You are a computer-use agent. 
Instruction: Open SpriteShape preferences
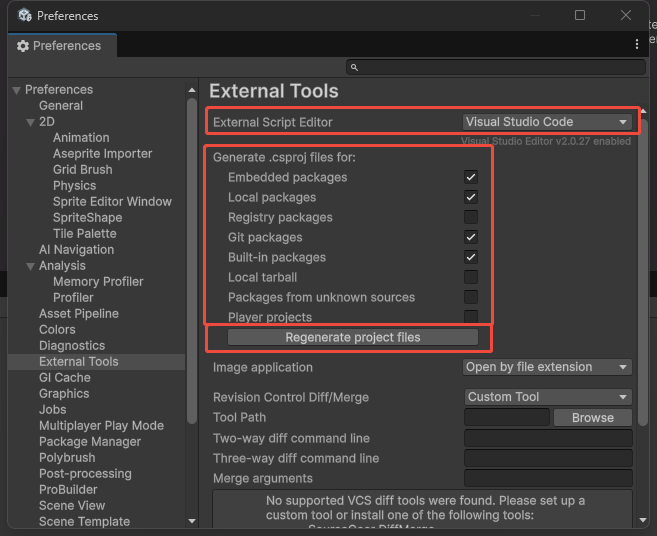click(x=88, y=218)
